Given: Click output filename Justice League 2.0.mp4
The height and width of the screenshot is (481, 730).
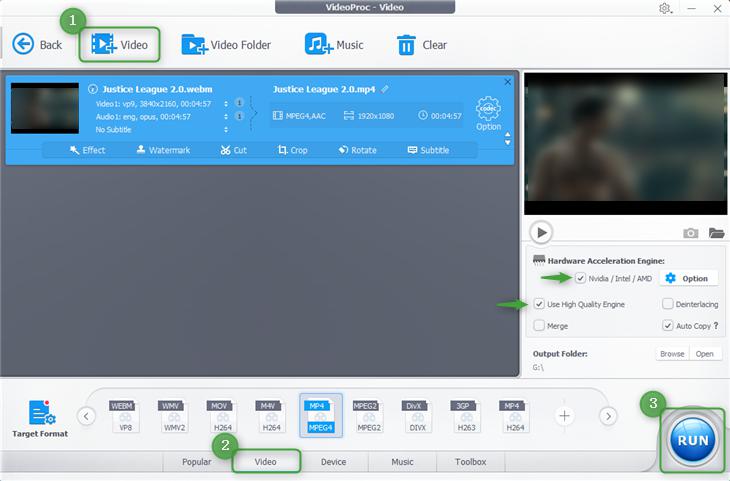Looking at the screenshot, I should click(x=324, y=89).
